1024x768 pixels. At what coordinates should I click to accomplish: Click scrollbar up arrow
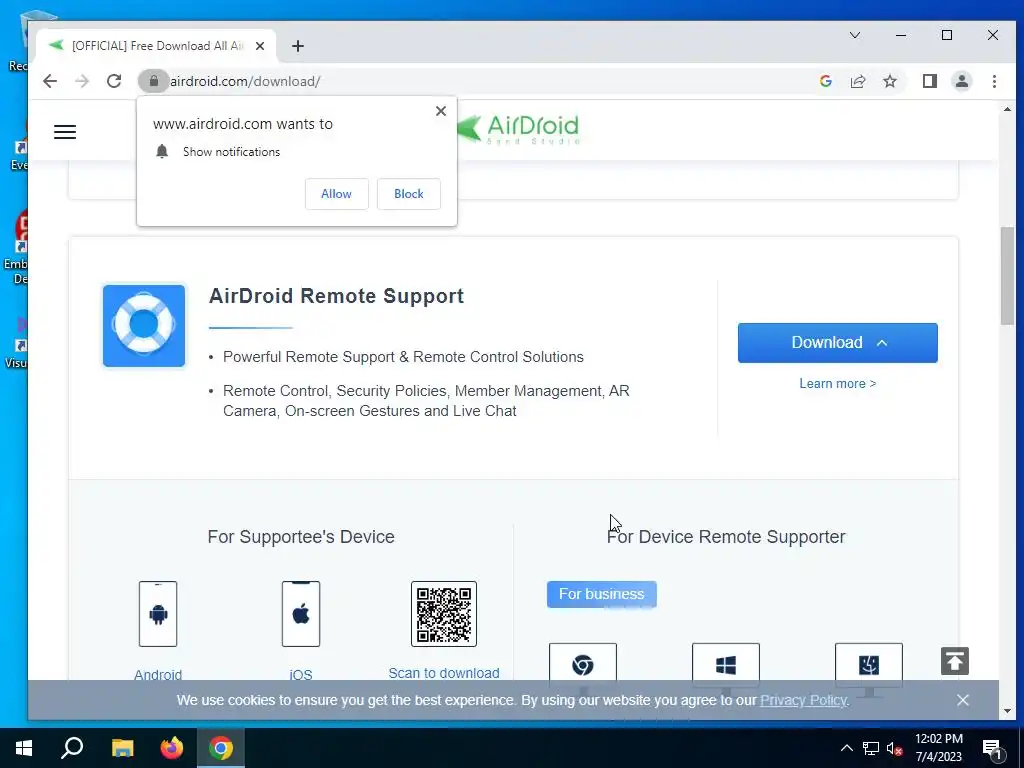pyautogui.click(x=1007, y=109)
